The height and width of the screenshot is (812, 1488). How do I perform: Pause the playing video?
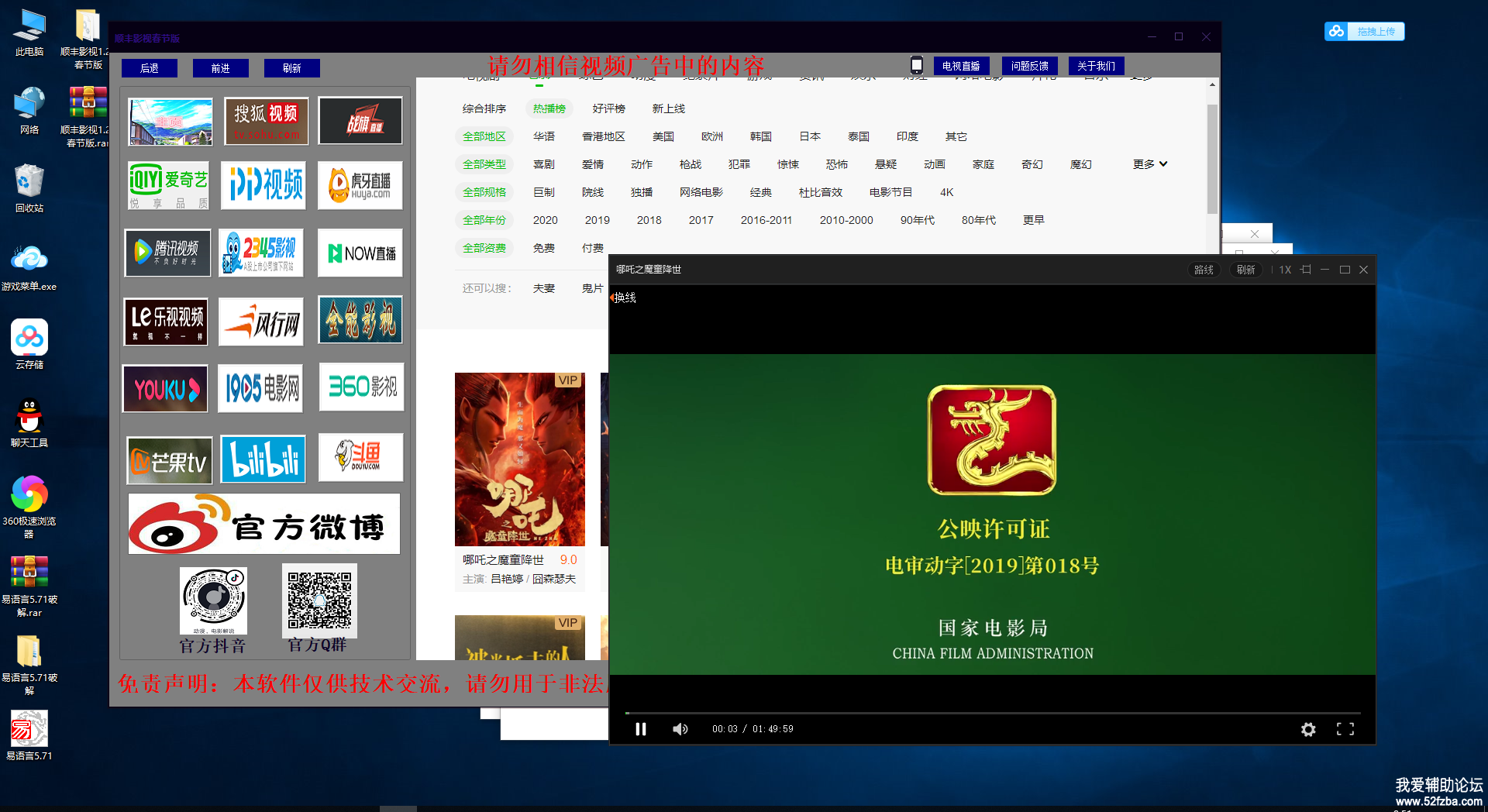641,729
